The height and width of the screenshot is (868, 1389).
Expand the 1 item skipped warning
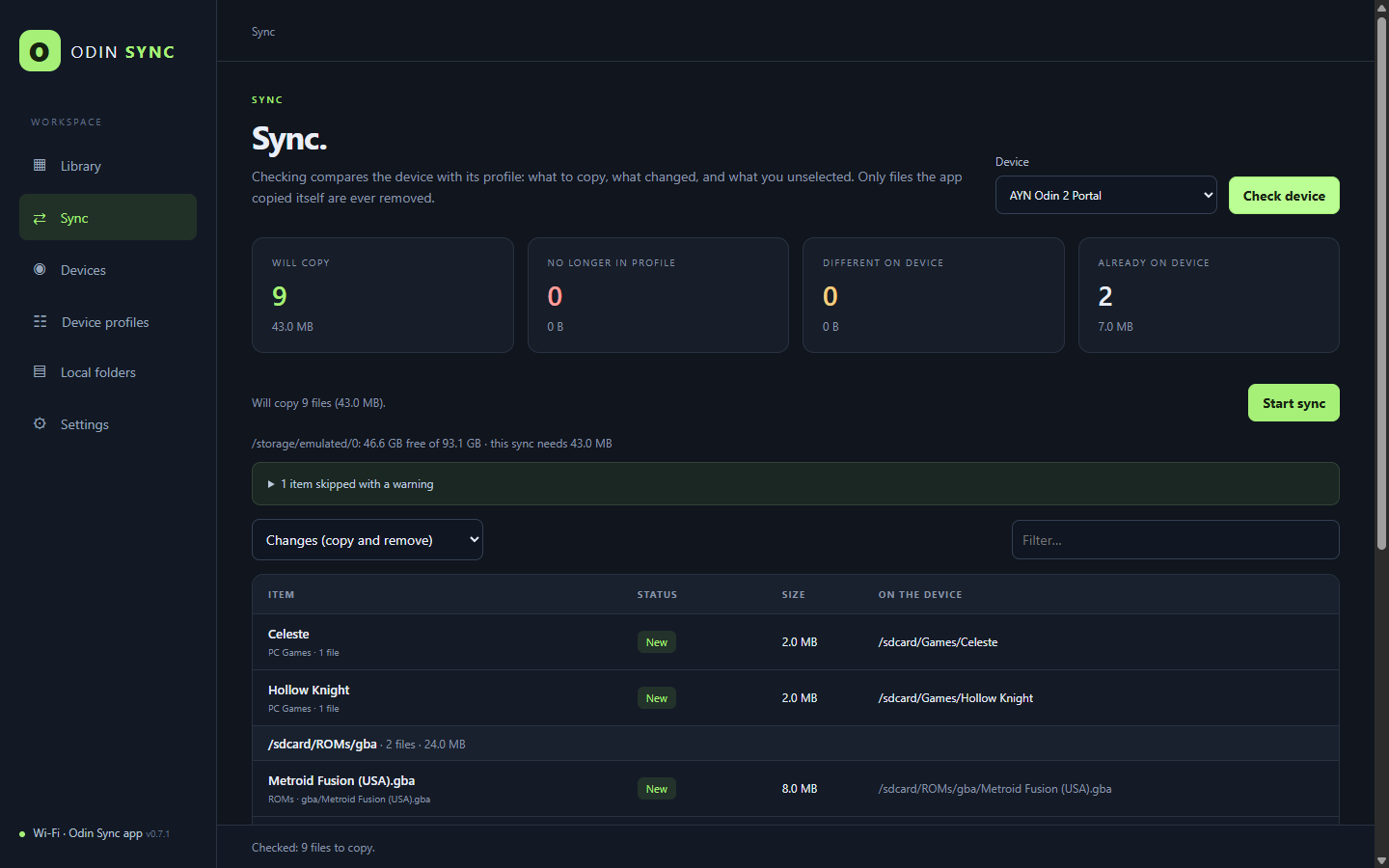[x=795, y=484]
